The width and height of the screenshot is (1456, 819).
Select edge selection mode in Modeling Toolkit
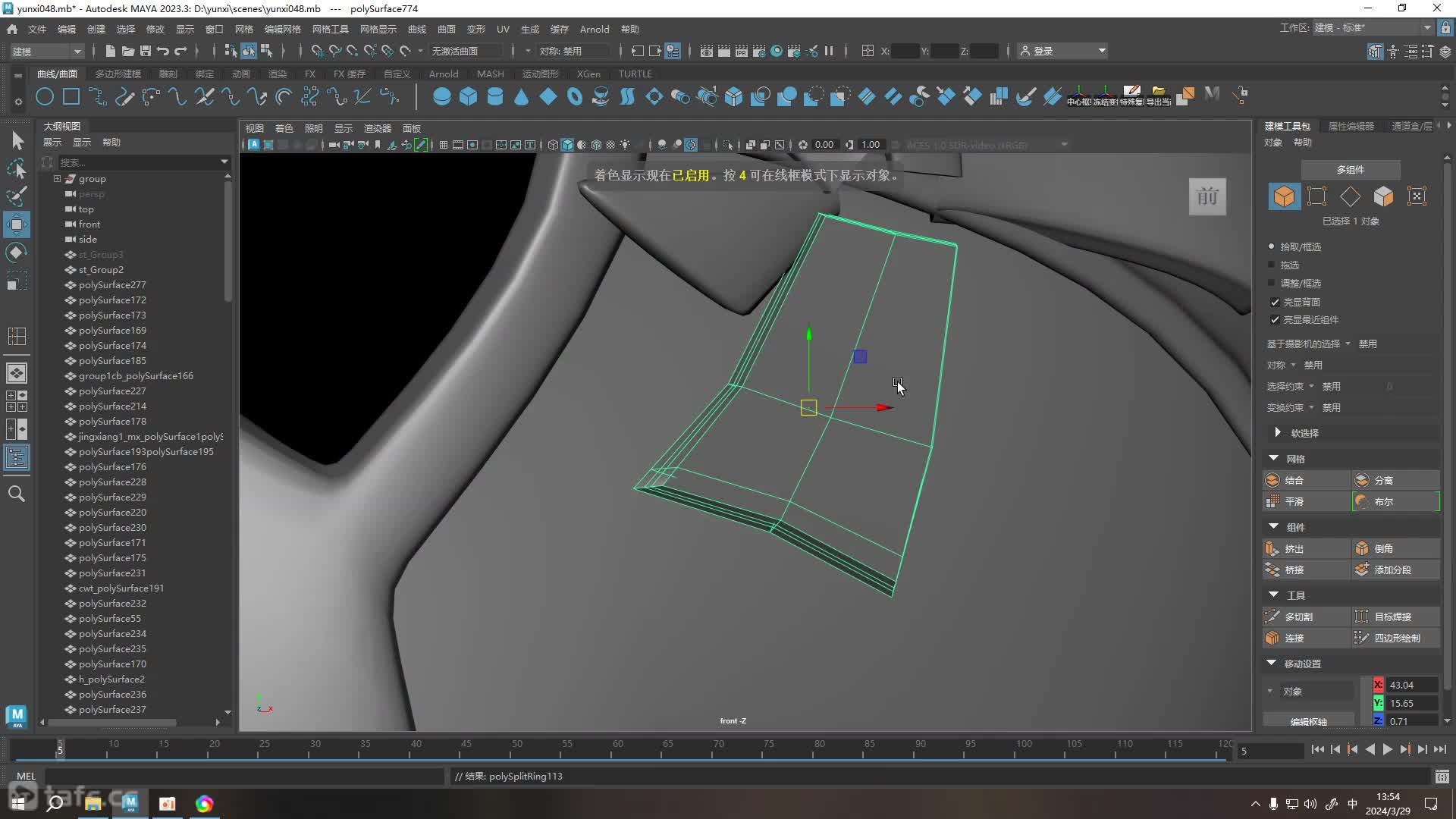(1350, 196)
